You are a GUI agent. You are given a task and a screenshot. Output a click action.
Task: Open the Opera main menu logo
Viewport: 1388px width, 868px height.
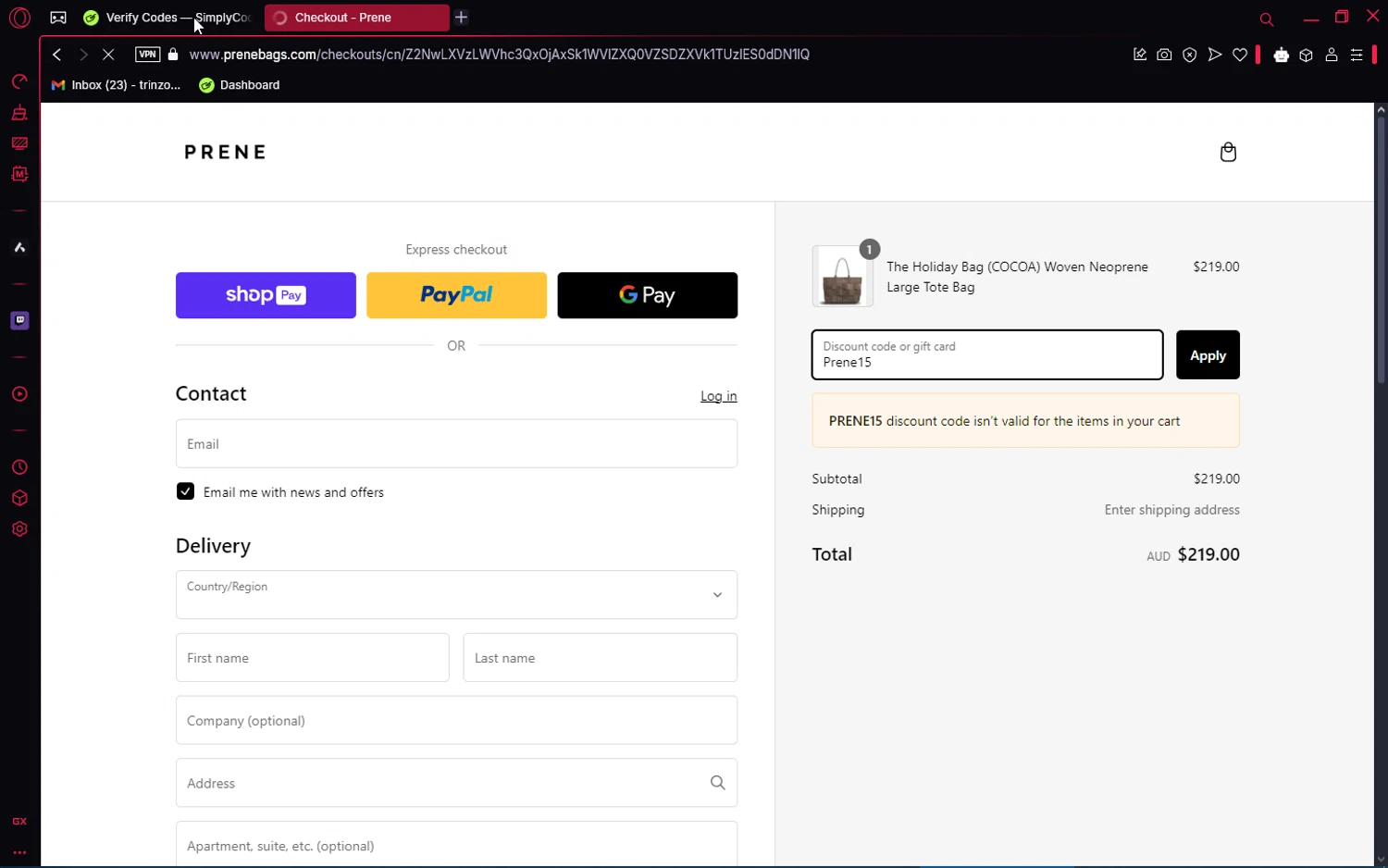click(19, 18)
